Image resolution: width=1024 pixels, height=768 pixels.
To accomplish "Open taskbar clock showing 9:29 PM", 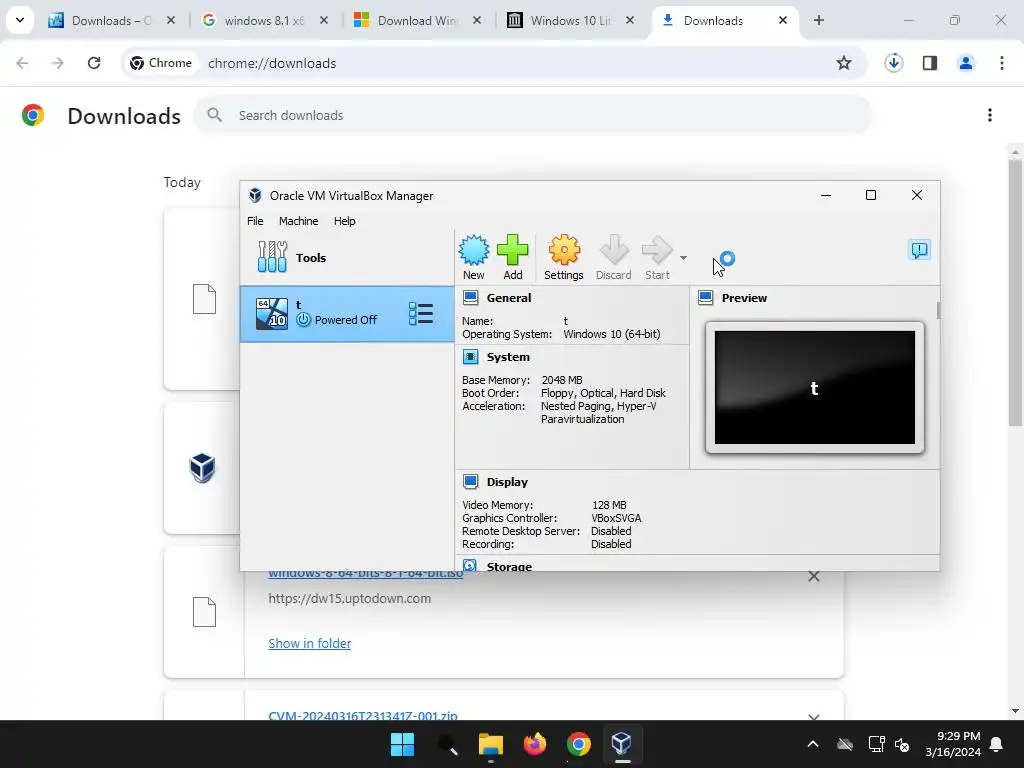I will tap(953, 744).
